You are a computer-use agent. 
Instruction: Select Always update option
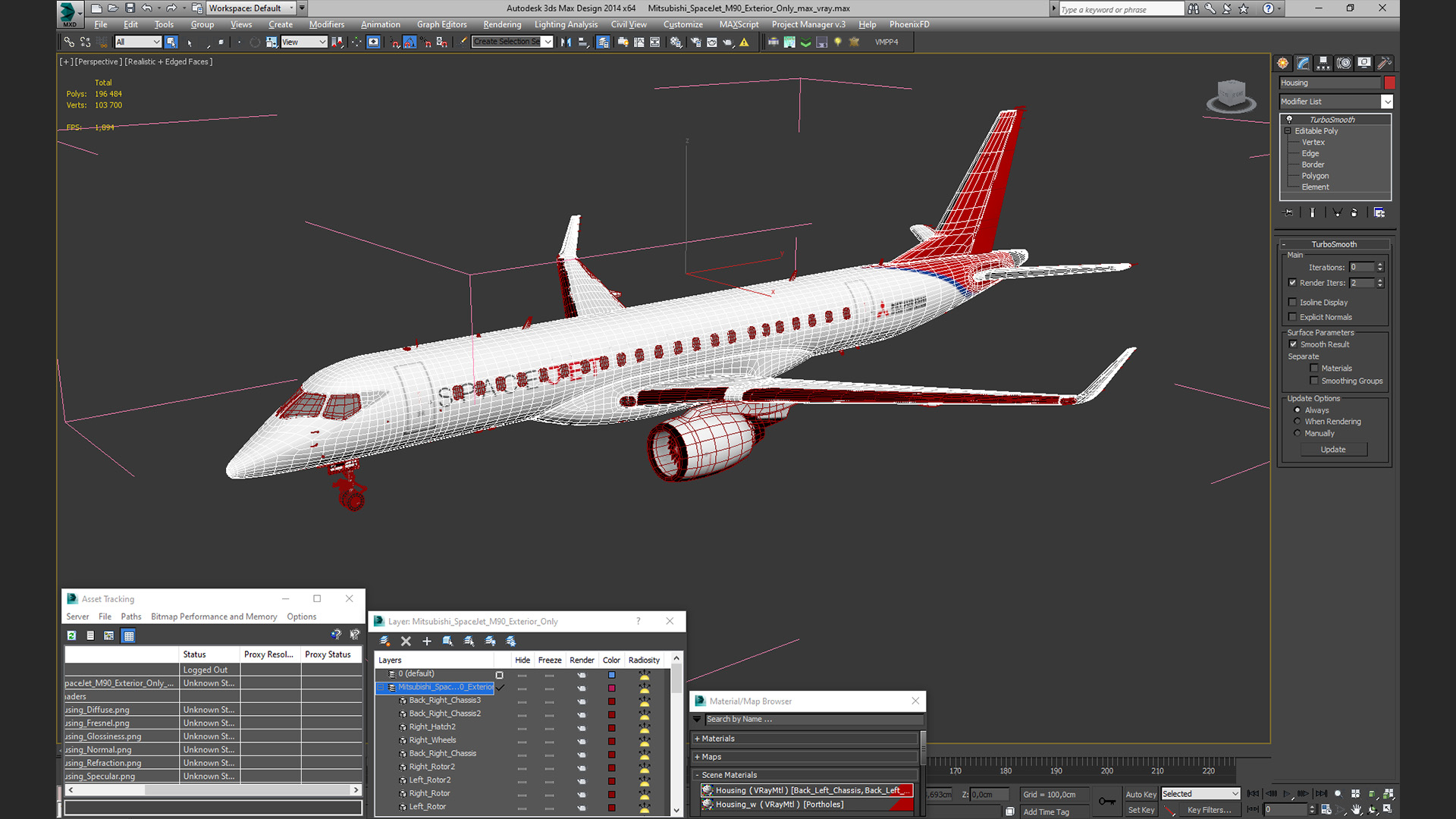coord(1297,410)
